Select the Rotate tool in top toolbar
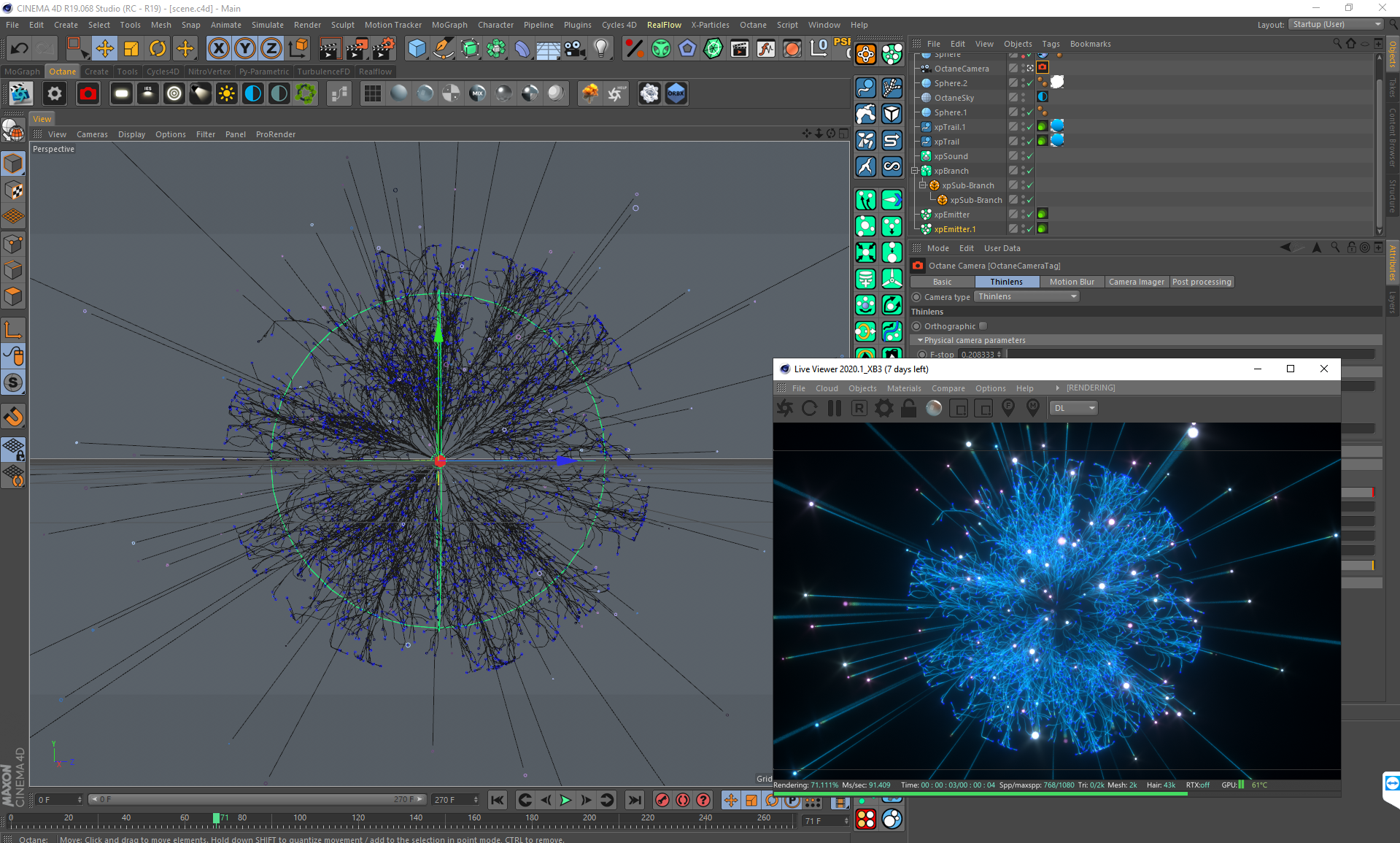The height and width of the screenshot is (843, 1400). pyautogui.click(x=158, y=49)
